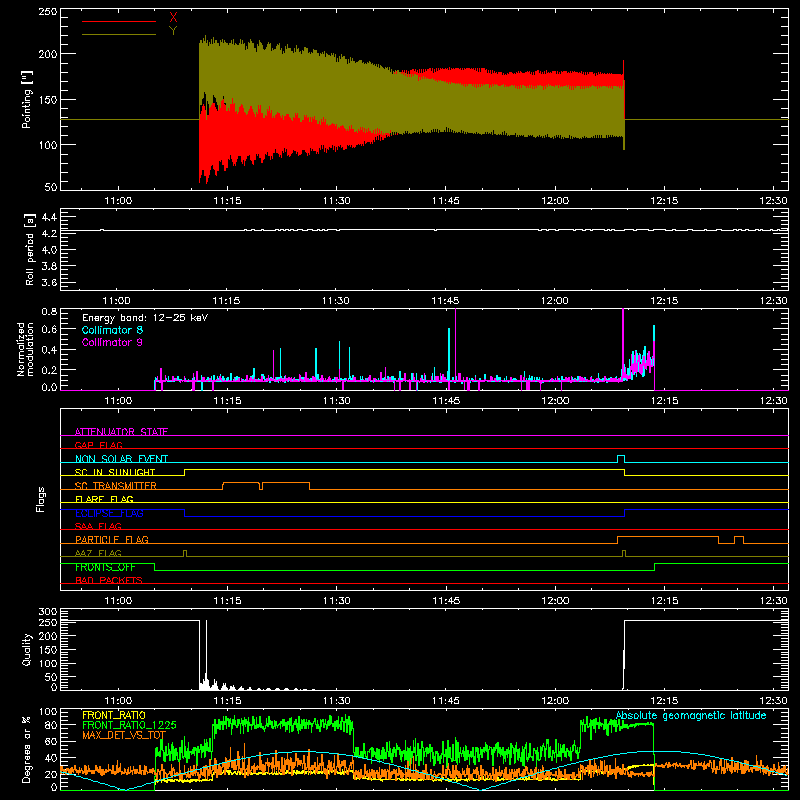Click '12:00' tick below the modulation plot
800x800 pixels.
[555, 401]
